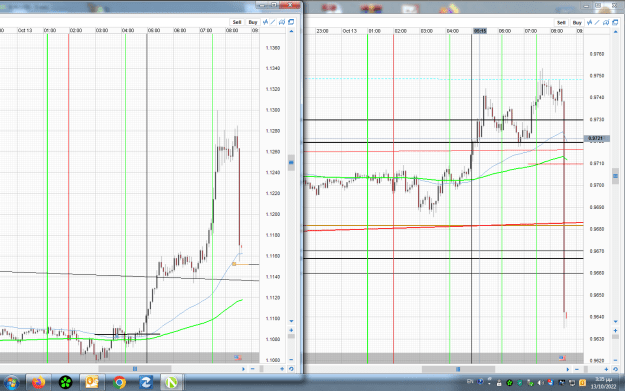Open the green N trading app in the taskbar
Screen dimensions: 625x391
(171, 383)
